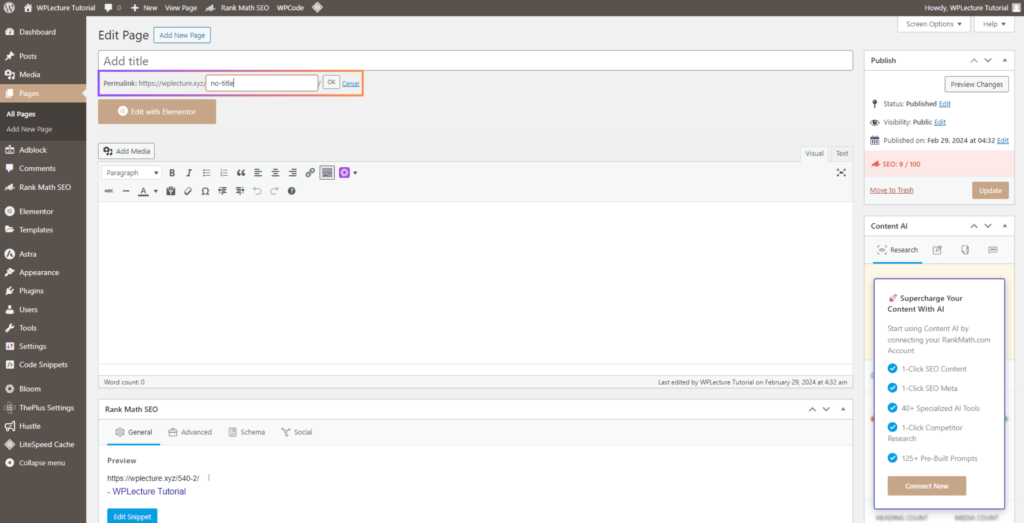The image size is (1024, 523).
Task: Click the Connect Now button
Action: (x=926, y=486)
